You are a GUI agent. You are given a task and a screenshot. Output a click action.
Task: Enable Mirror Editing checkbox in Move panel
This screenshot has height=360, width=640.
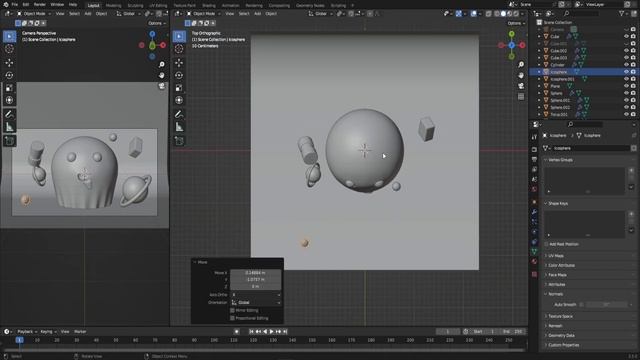pos(233,310)
